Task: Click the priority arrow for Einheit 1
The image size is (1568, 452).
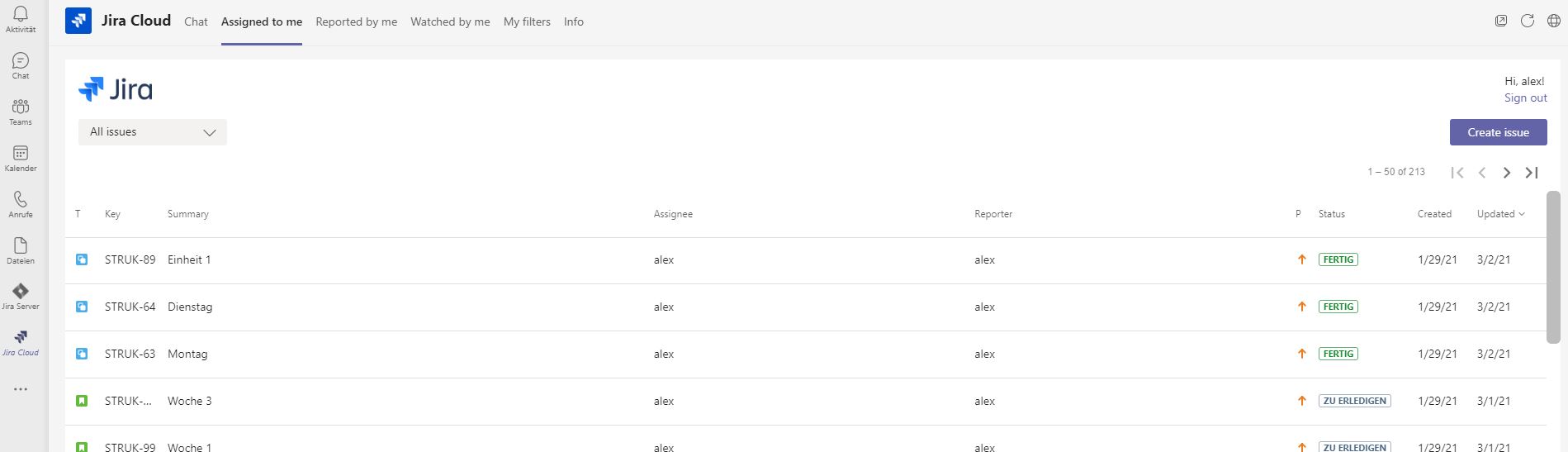Action: [x=1302, y=259]
